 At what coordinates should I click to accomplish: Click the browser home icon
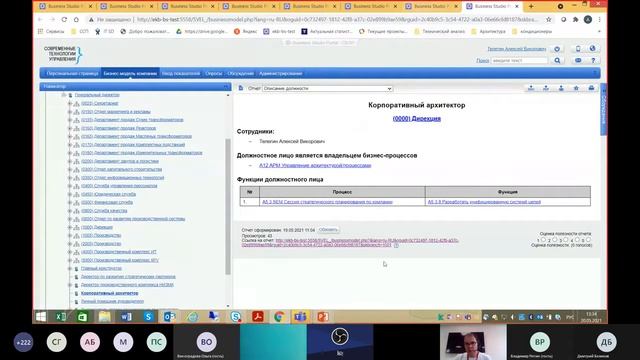tap(76, 19)
